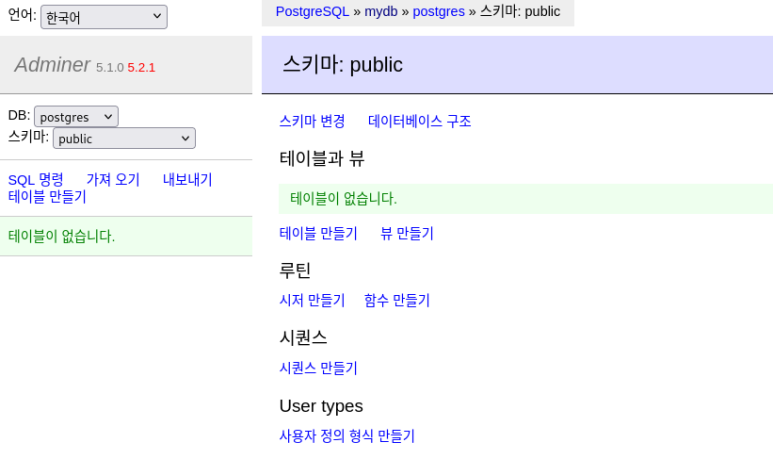Click the 스키마: public page heading

[343, 65]
